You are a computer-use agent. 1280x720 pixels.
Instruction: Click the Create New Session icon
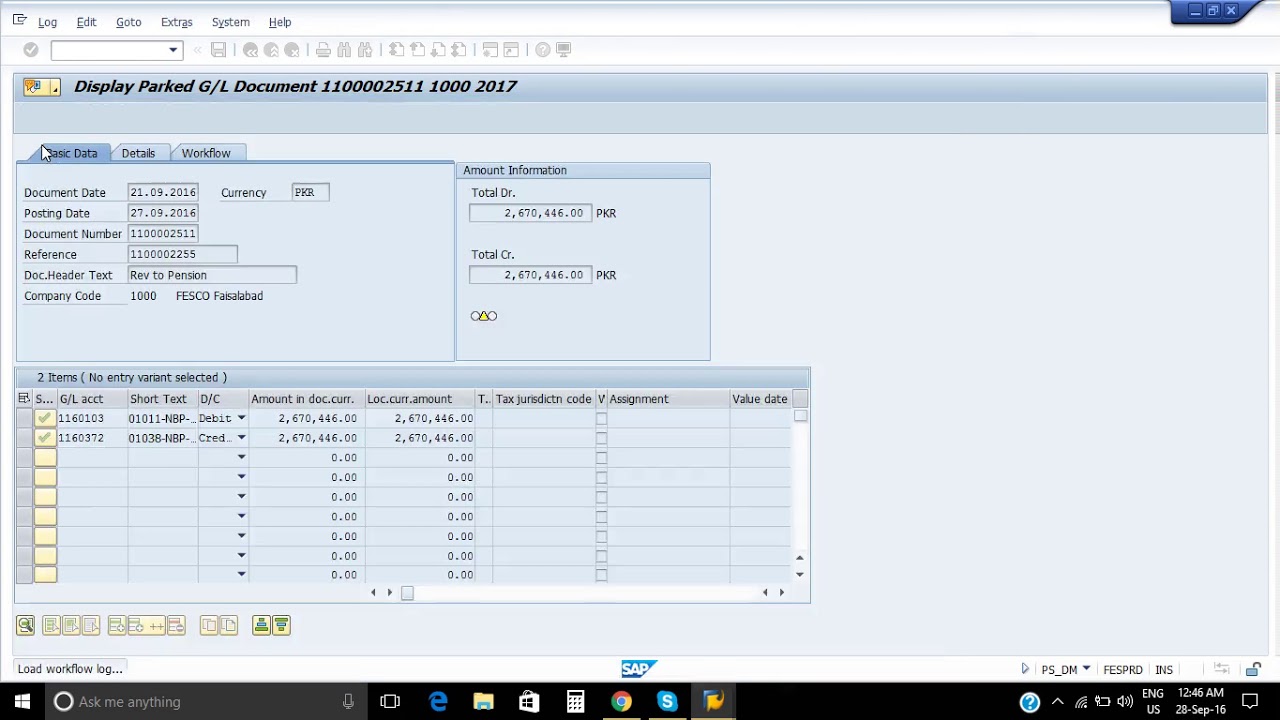click(490, 49)
